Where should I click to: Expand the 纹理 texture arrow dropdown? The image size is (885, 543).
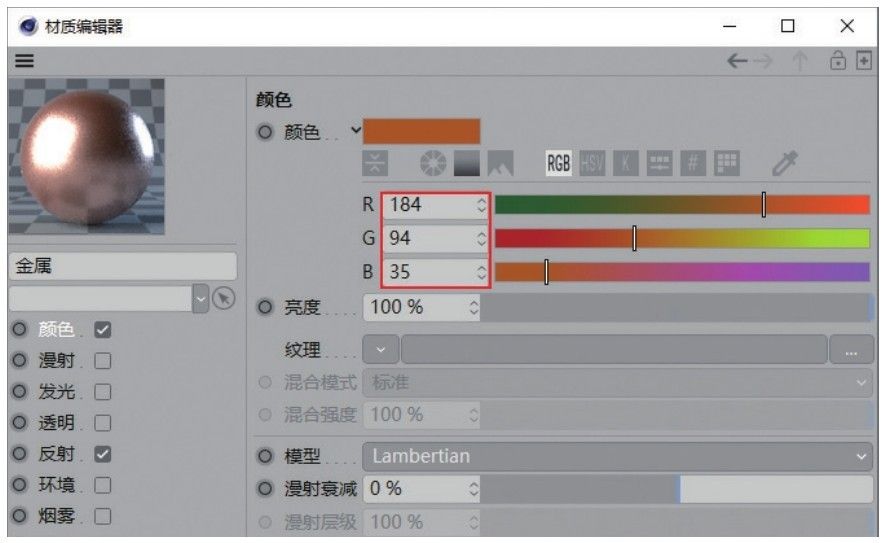tap(380, 350)
